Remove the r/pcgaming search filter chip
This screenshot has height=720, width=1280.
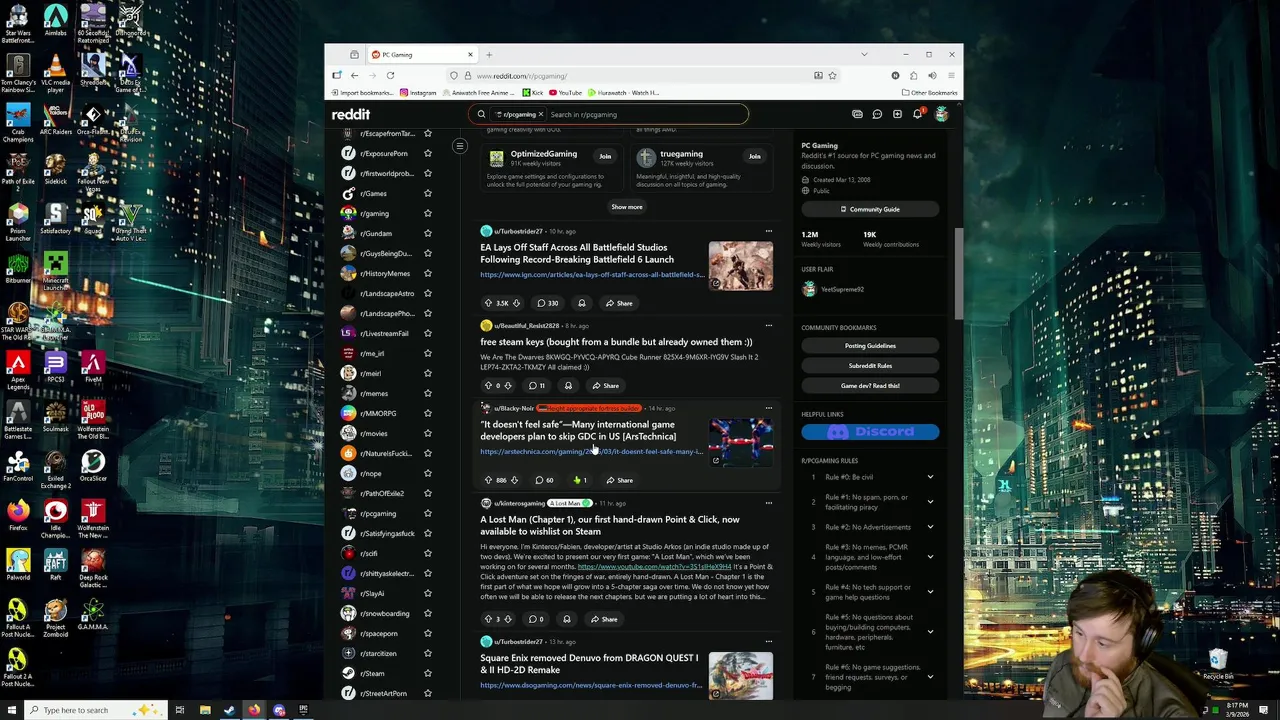tap(541, 114)
